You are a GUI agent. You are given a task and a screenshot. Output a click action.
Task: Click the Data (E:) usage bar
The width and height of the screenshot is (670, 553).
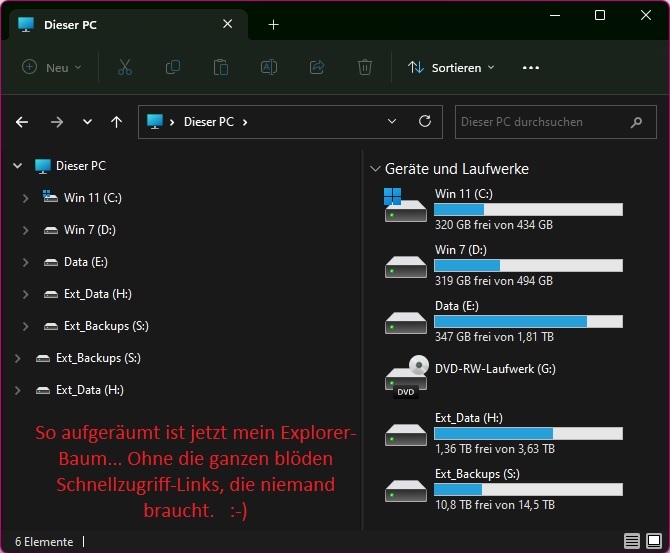(x=528, y=321)
